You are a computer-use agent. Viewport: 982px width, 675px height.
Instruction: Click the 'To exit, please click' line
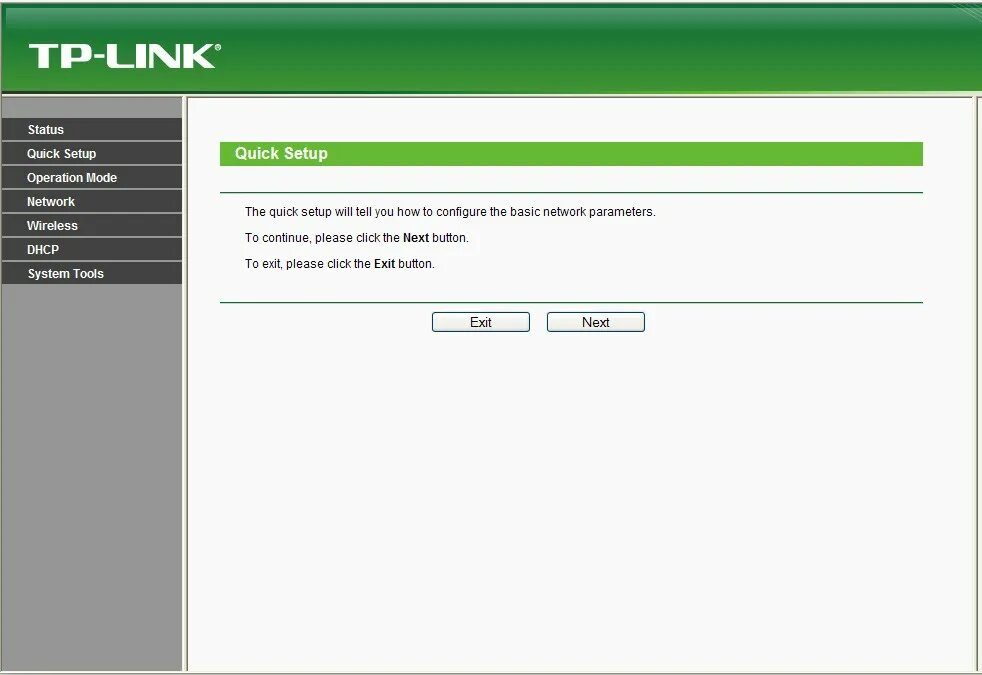339,264
